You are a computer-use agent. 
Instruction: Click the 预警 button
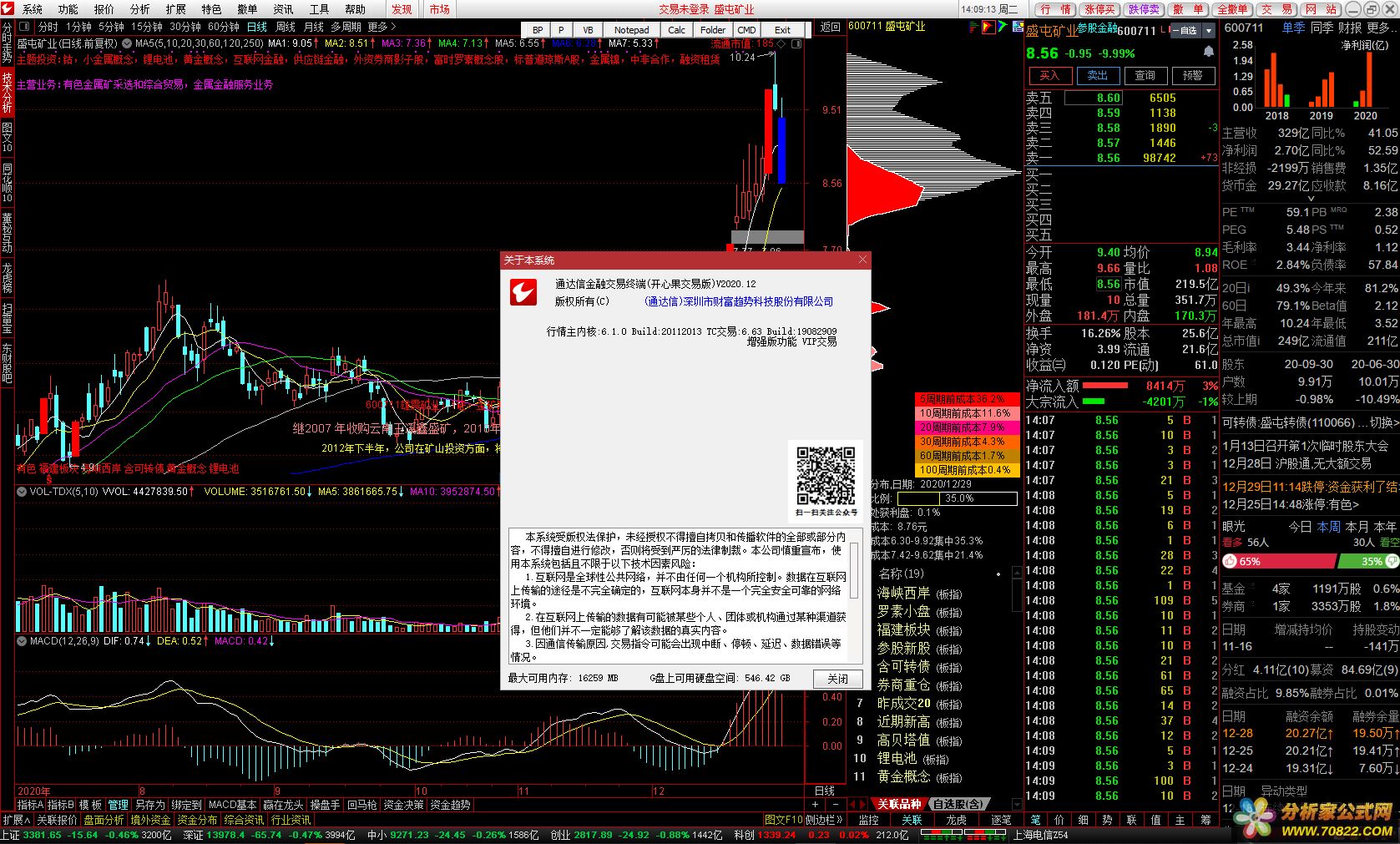tap(1193, 75)
